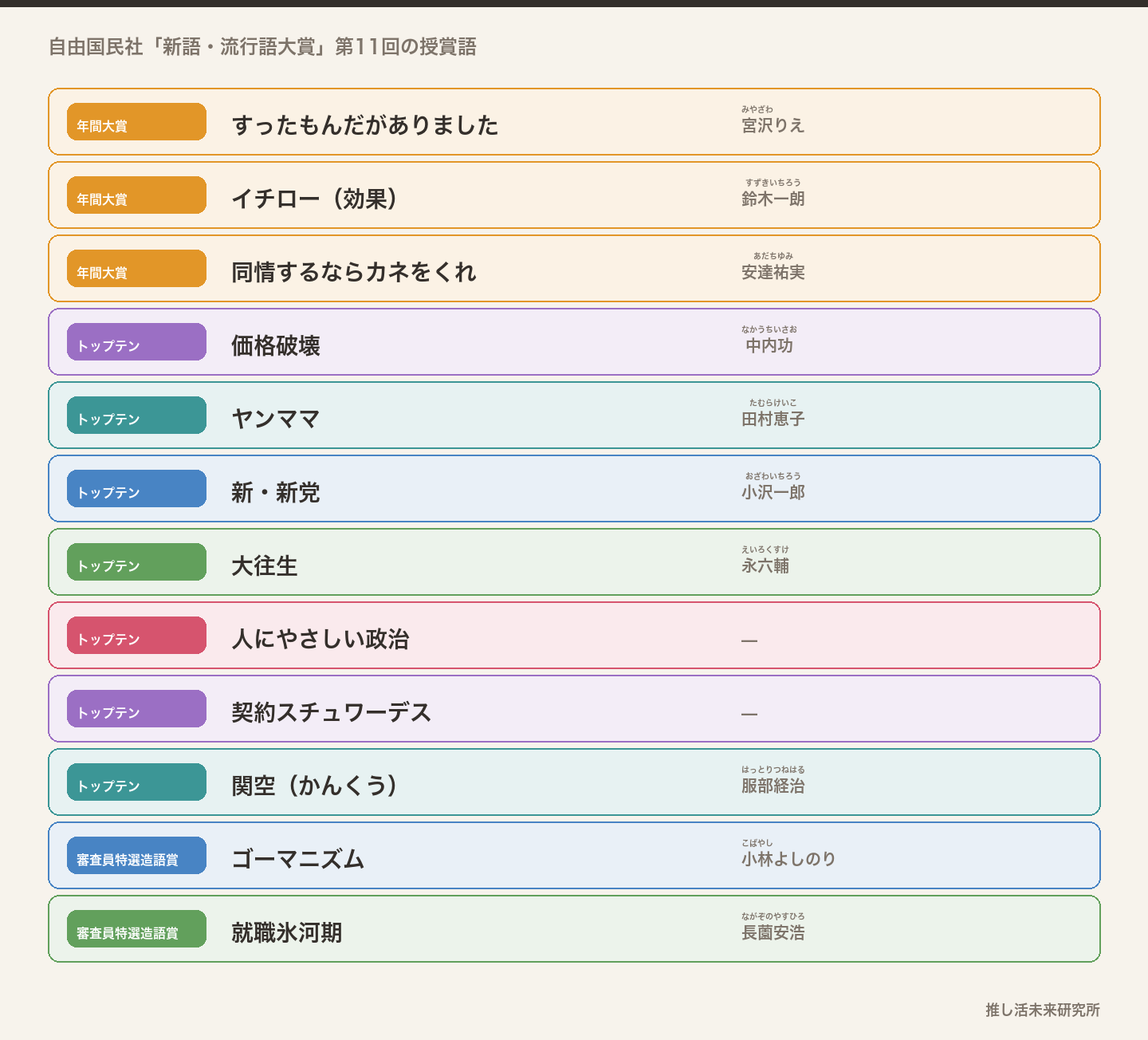Select the phrase 就職氷河期
This screenshot has width=1148, height=1040.
point(287,932)
